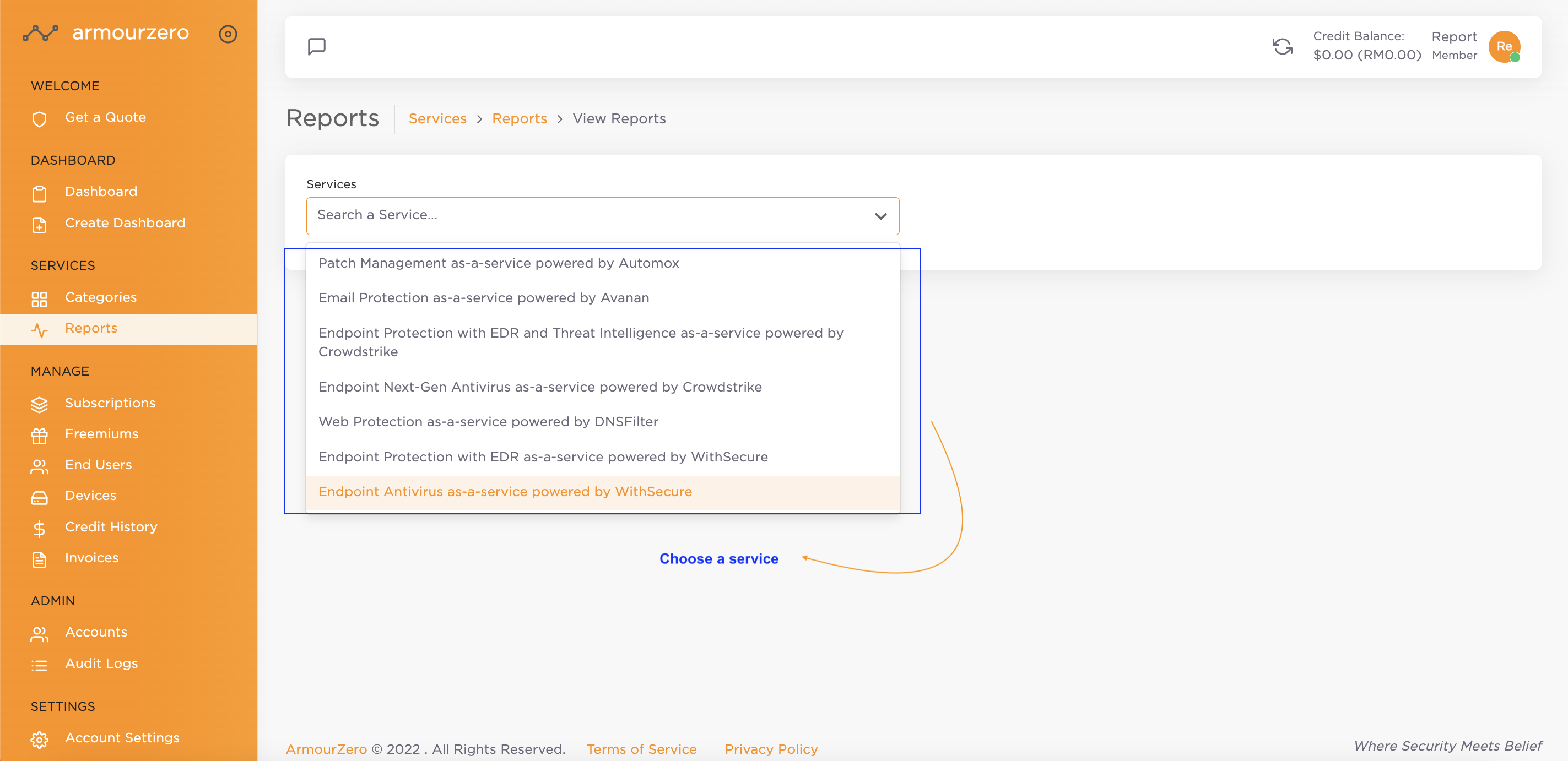Open Account Settings sidebar item
This screenshot has width=1568, height=761.
(x=122, y=737)
